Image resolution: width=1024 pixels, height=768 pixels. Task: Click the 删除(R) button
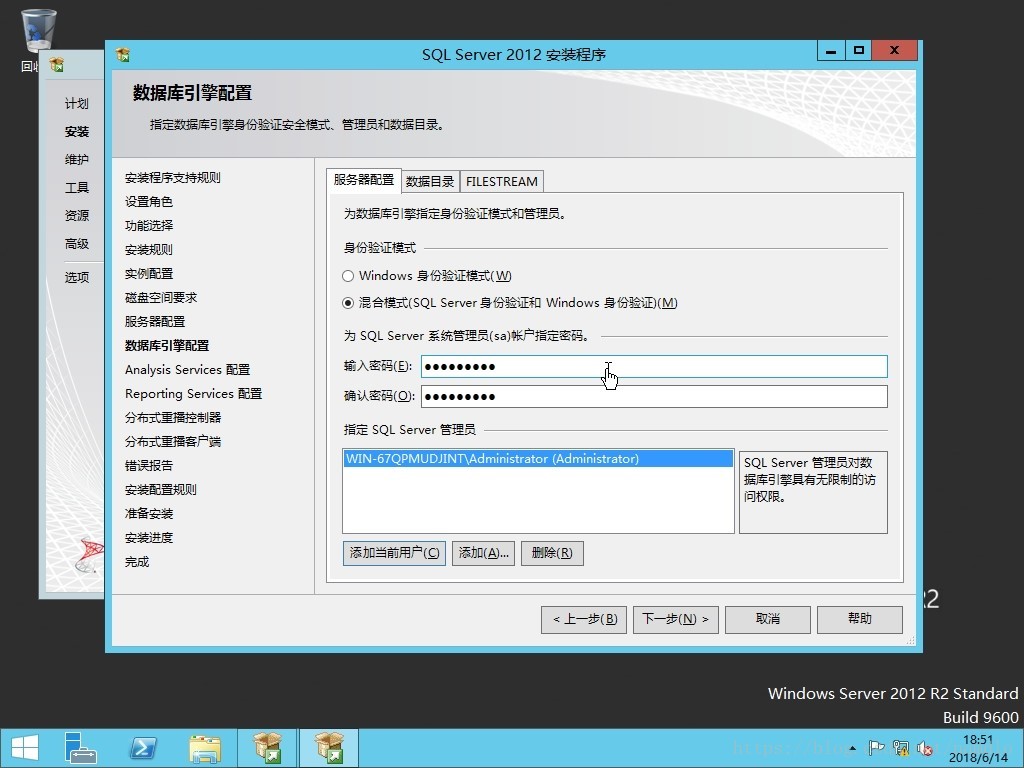point(552,553)
